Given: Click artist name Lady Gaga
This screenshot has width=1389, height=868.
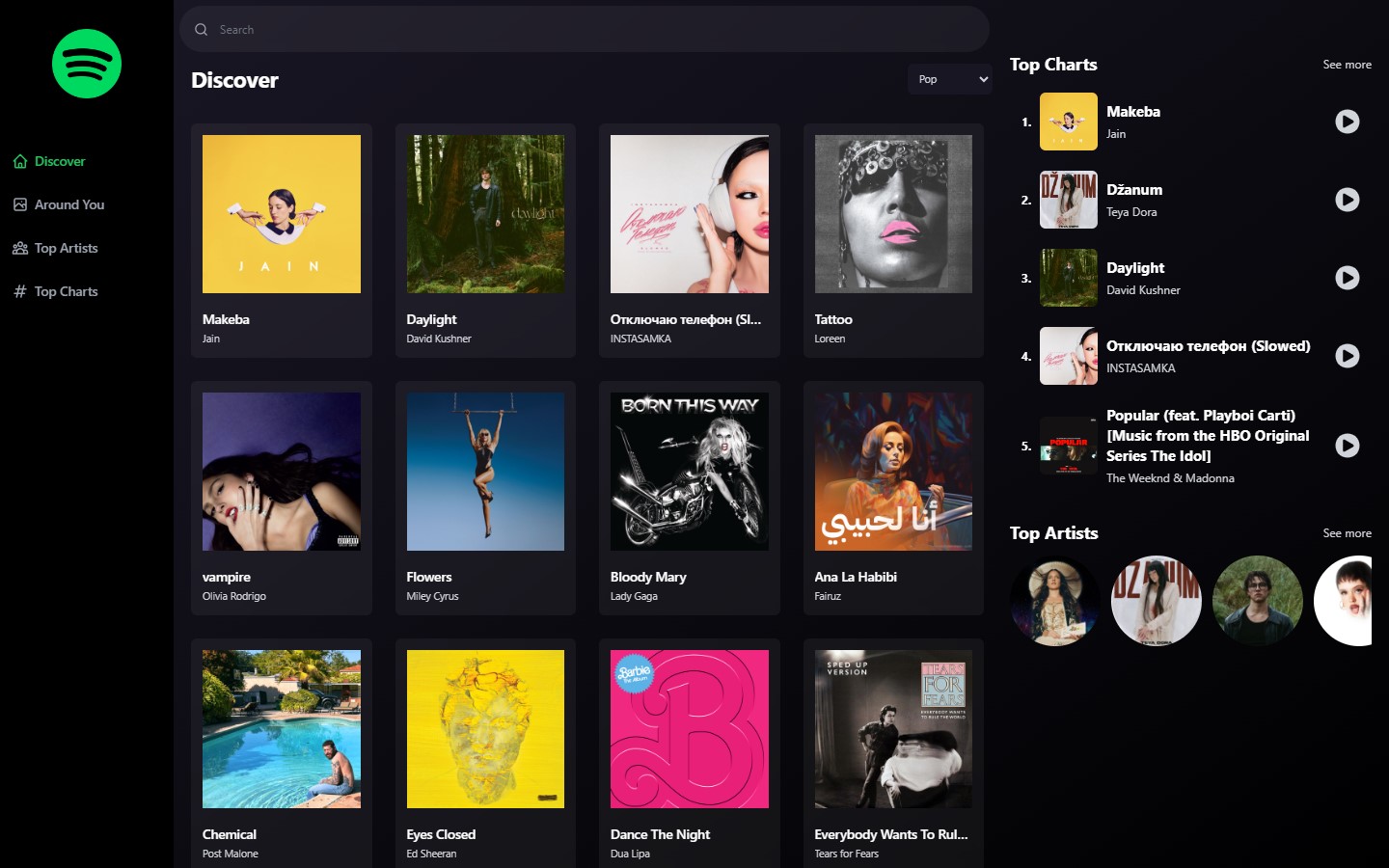Looking at the screenshot, I should click(634, 596).
